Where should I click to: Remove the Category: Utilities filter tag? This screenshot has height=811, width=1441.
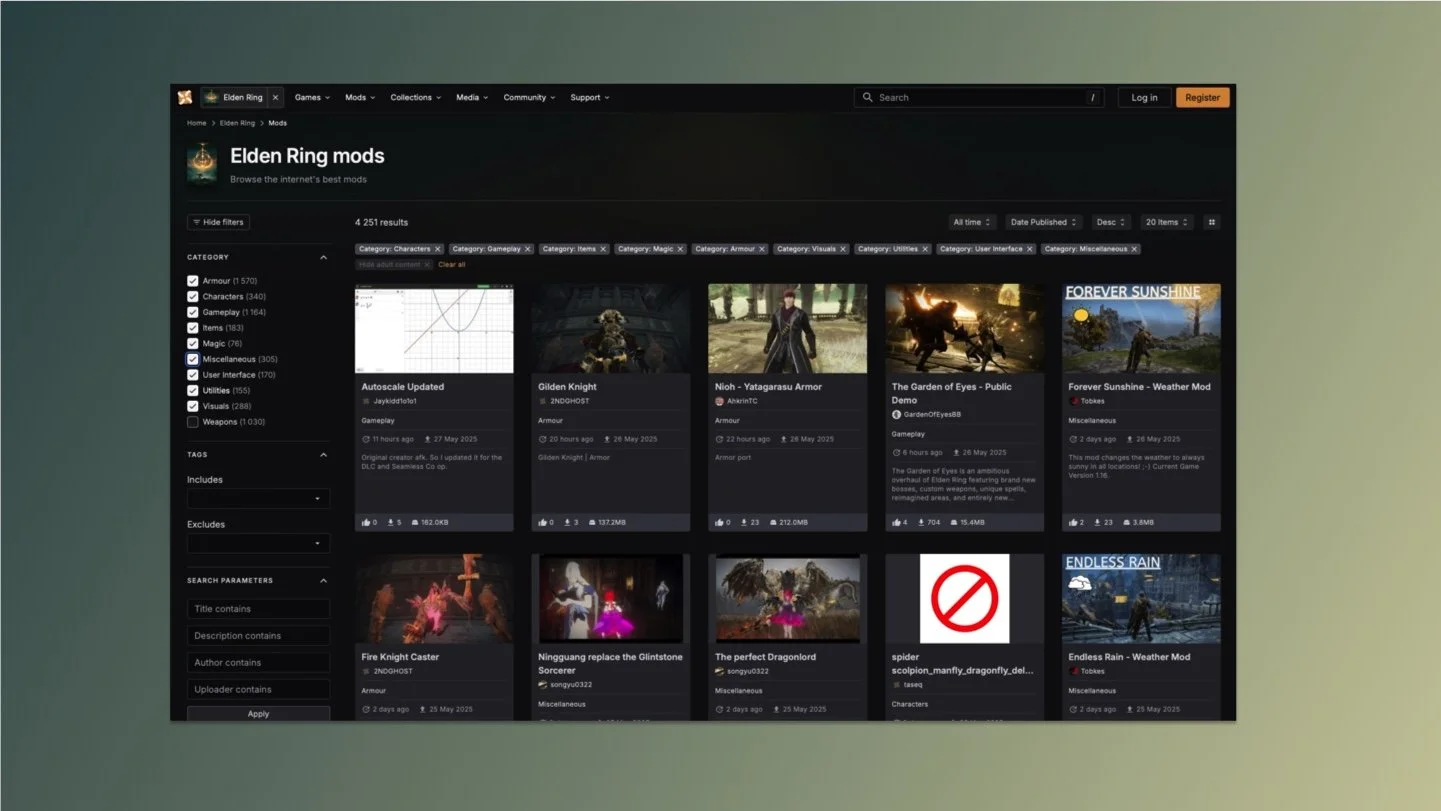[925, 249]
